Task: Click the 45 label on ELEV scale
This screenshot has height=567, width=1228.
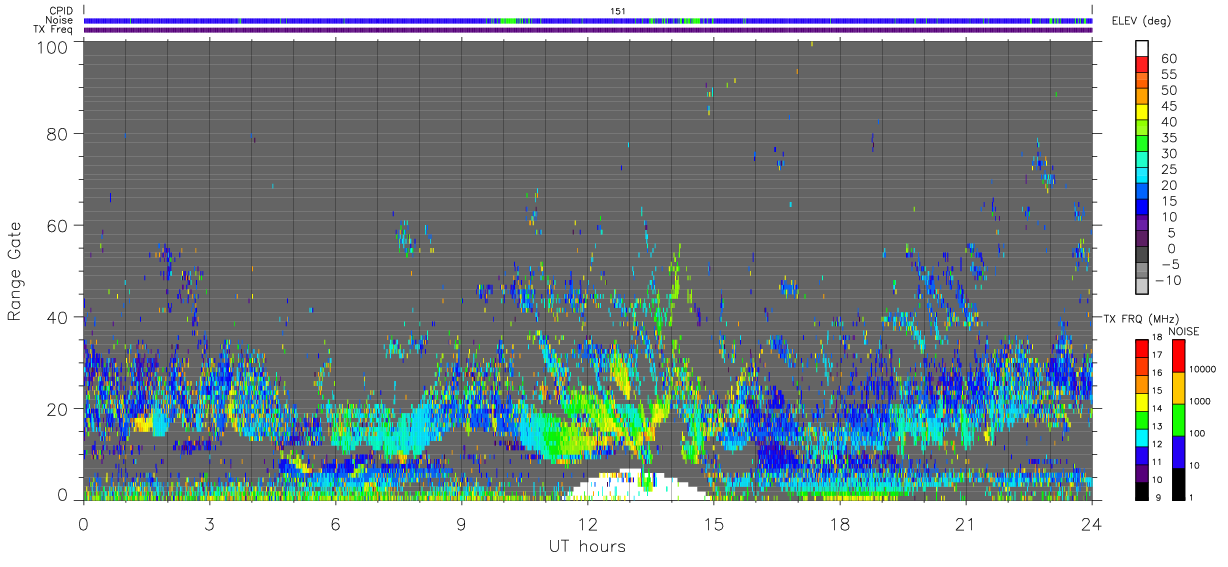Action: coord(1168,106)
